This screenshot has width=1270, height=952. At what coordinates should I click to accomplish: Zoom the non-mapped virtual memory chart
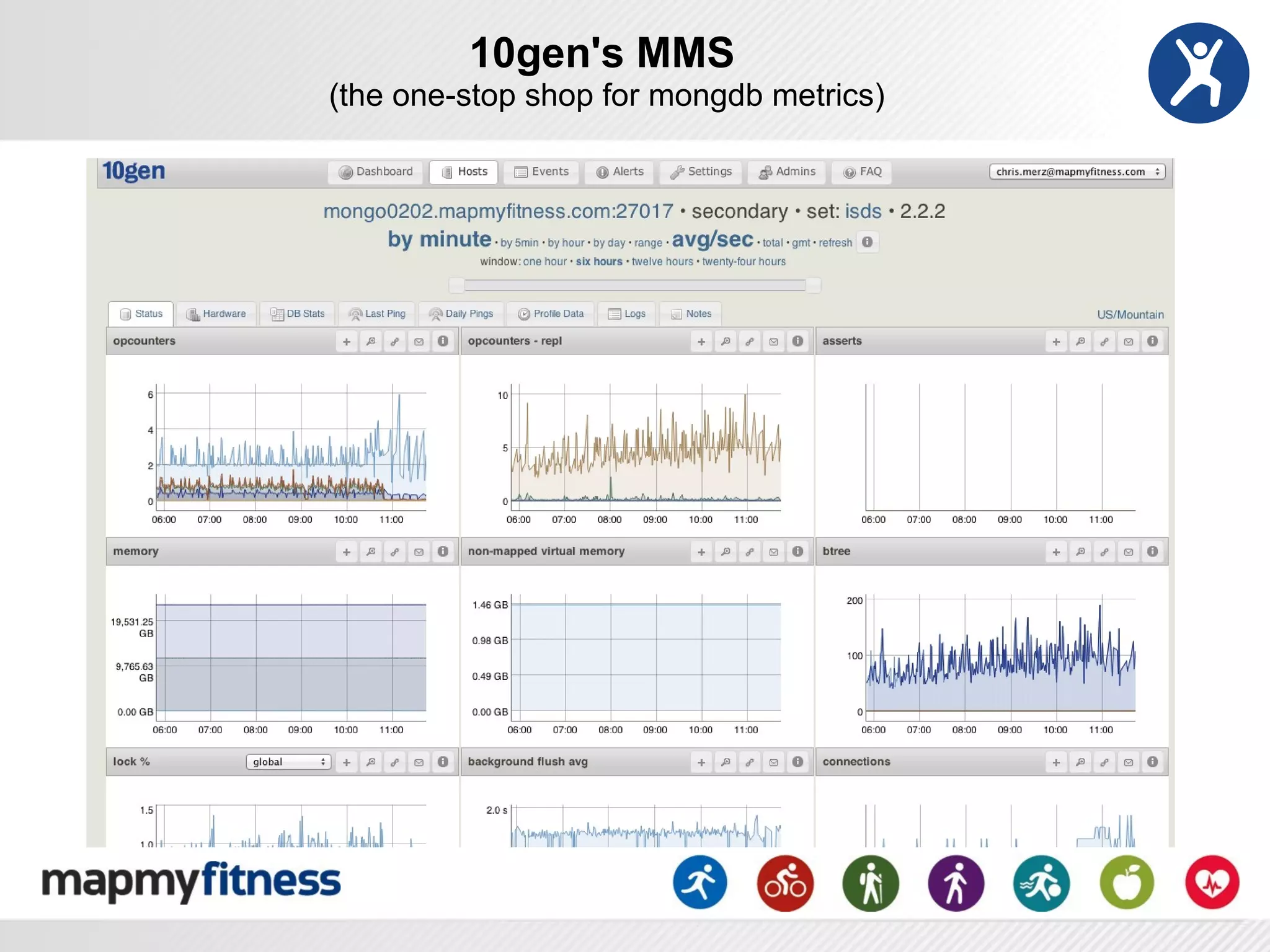click(x=726, y=552)
